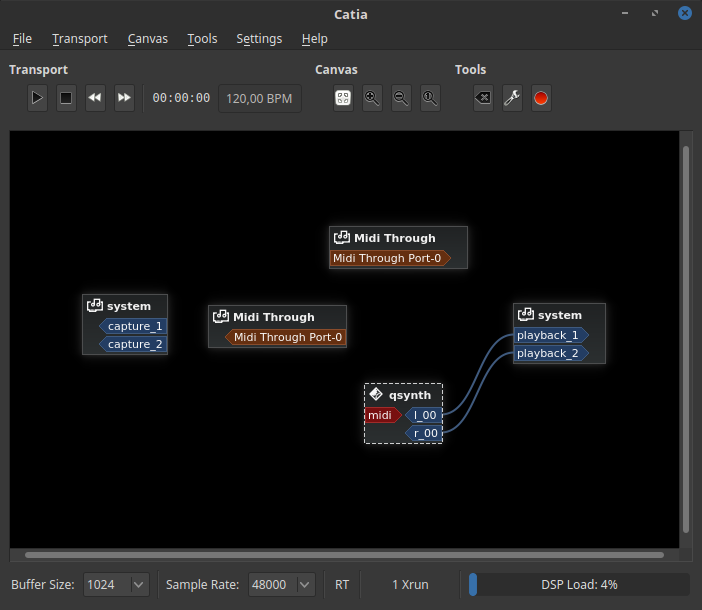
Task: Zoom in on the canvas
Action: click(x=372, y=98)
